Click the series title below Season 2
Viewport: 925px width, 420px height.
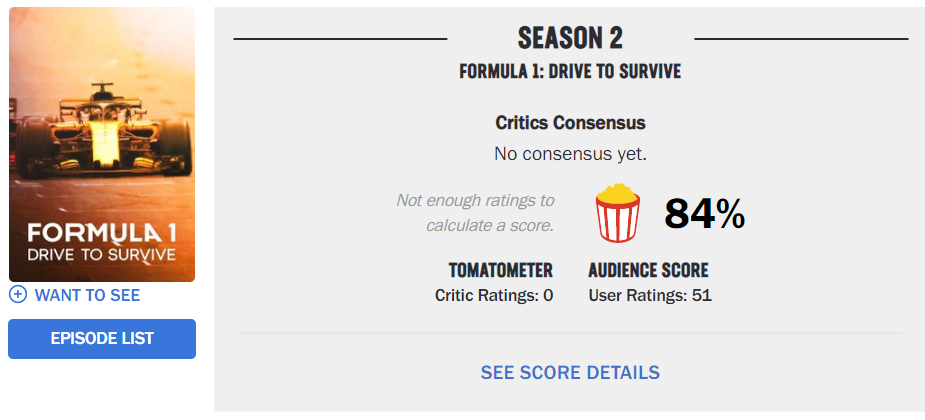(x=570, y=72)
